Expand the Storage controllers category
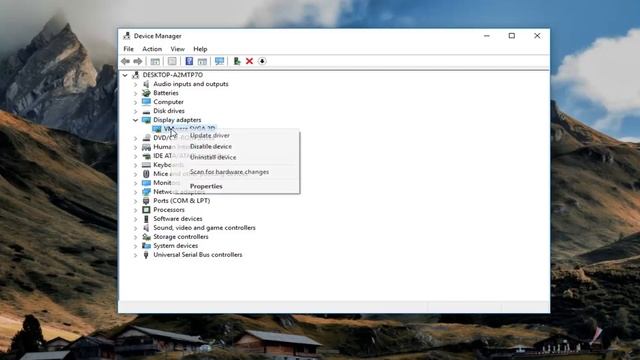 [136, 237]
